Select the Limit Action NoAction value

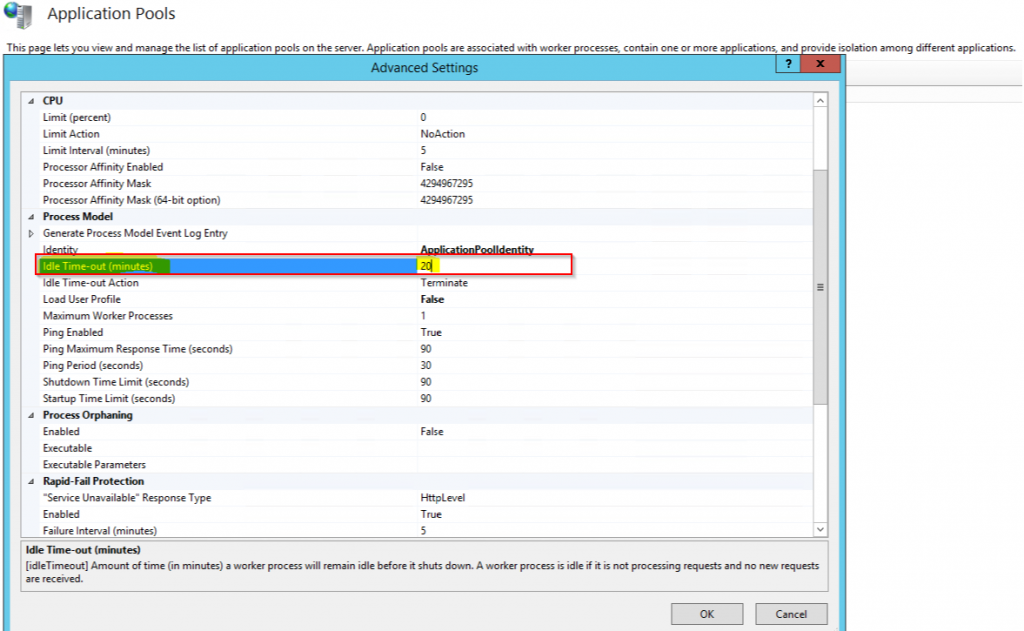click(x=443, y=134)
